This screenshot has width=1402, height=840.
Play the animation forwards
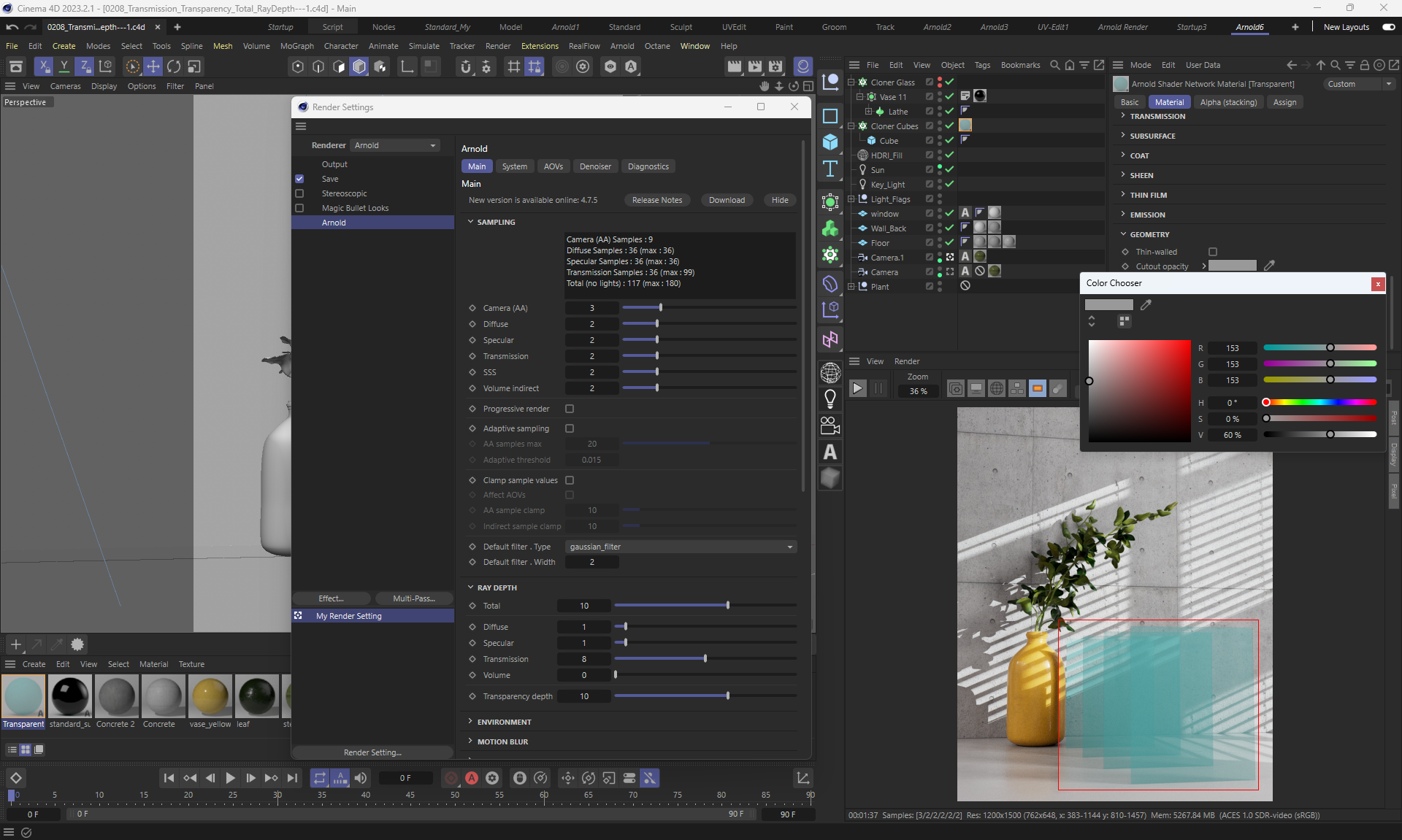point(230,778)
